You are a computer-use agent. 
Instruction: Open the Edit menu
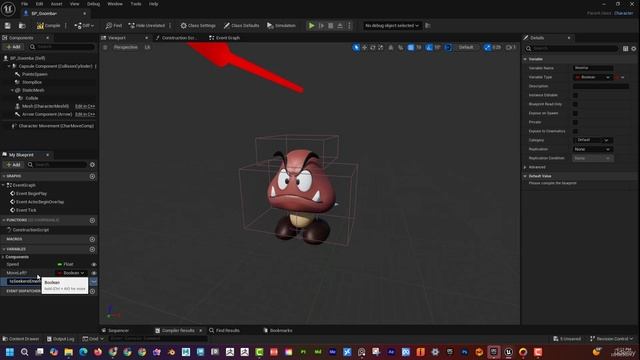[39, 4]
